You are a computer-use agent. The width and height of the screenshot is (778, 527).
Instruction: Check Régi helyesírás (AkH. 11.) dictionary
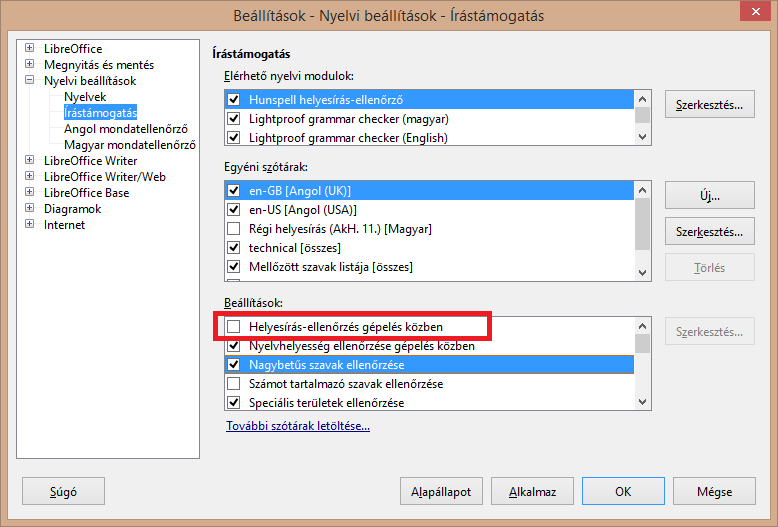(x=234, y=229)
